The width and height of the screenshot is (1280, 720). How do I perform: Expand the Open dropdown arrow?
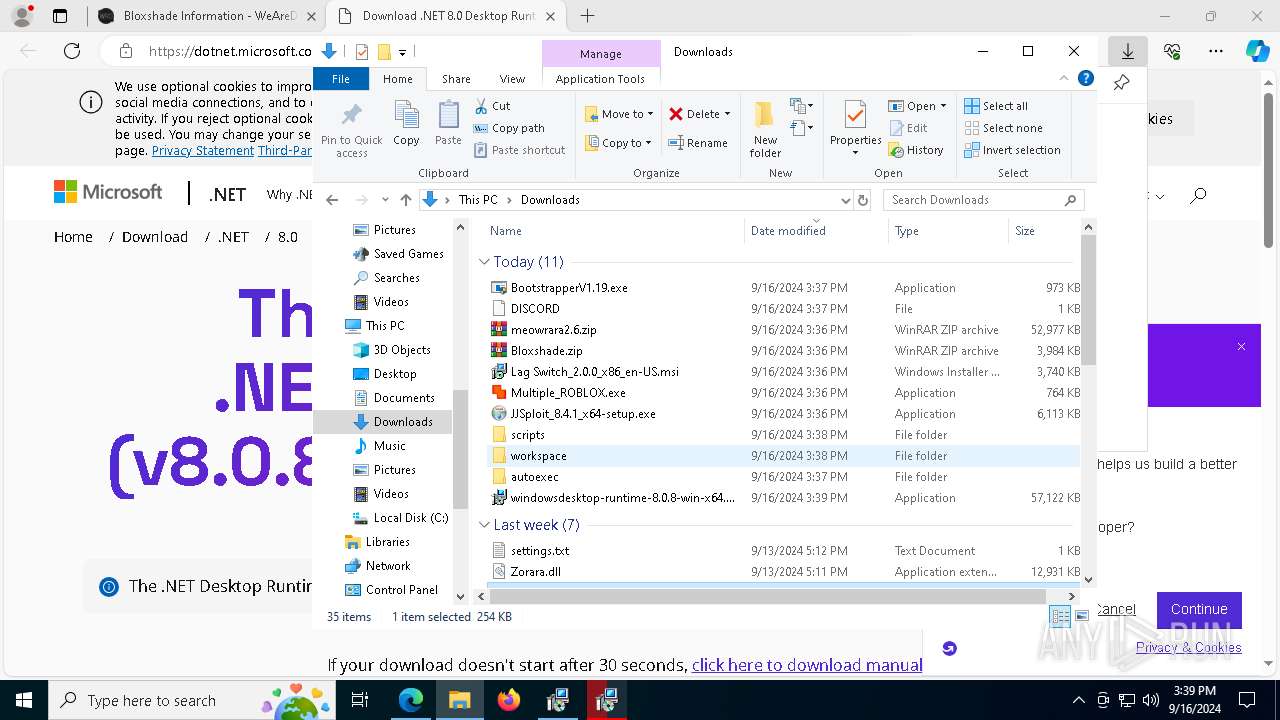pyautogui.click(x=943, y=106)
